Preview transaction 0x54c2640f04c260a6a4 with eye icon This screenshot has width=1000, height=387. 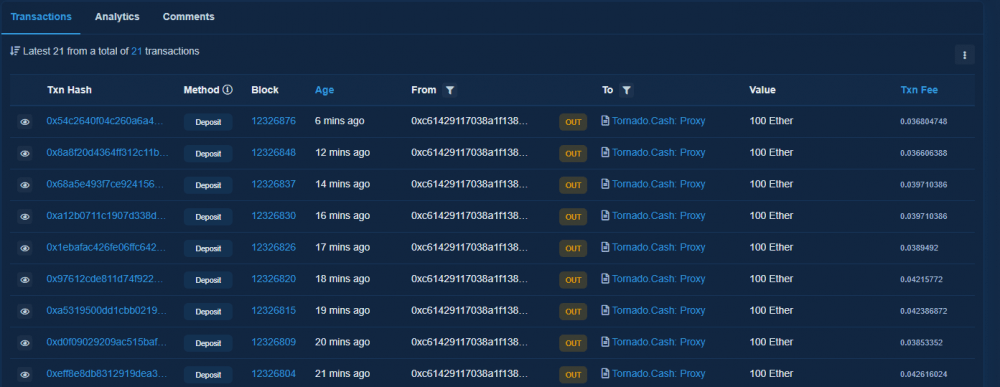coord(25,122)
